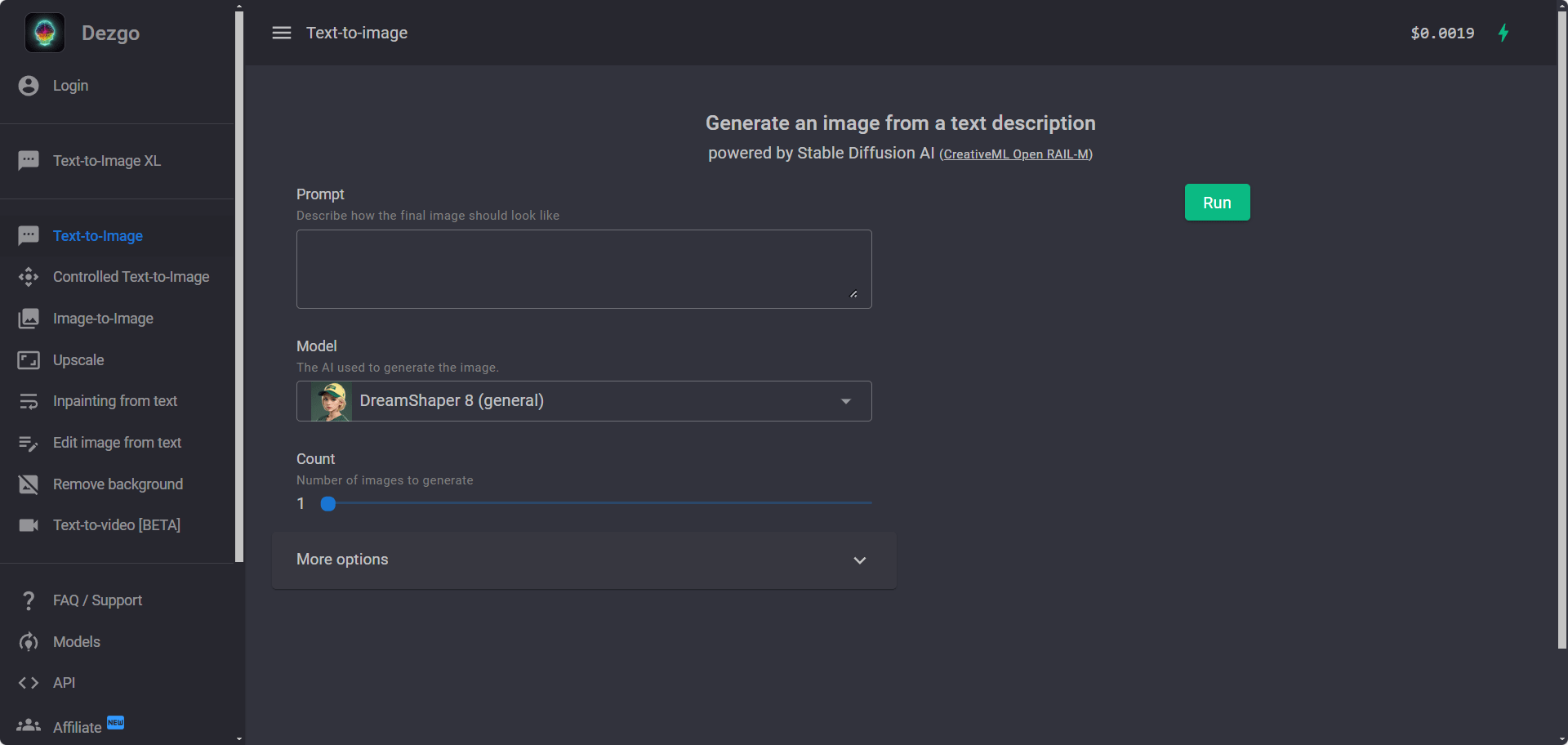Open the CreativeML Open RAIL-M link
This screenshot has height=745, width=1568.
coord(1016,154)
